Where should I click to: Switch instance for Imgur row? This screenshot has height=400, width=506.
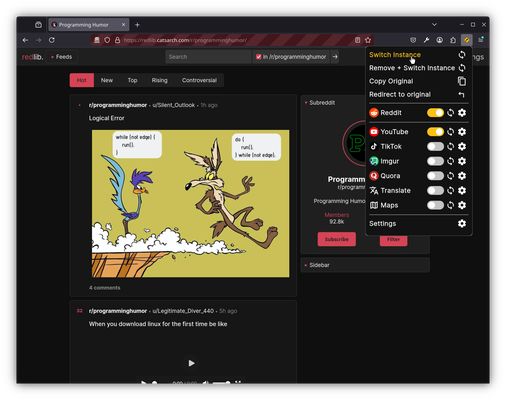pyautogui.click(x=450, y=161)
